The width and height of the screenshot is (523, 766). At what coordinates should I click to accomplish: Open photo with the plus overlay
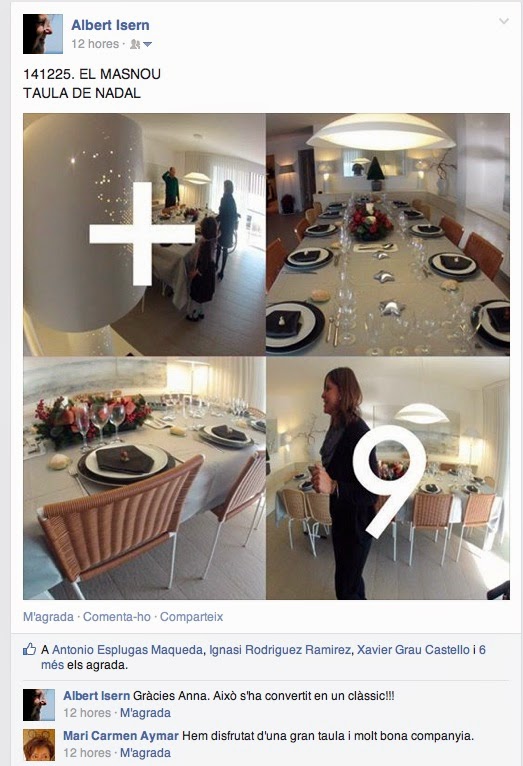coord(144,234)
